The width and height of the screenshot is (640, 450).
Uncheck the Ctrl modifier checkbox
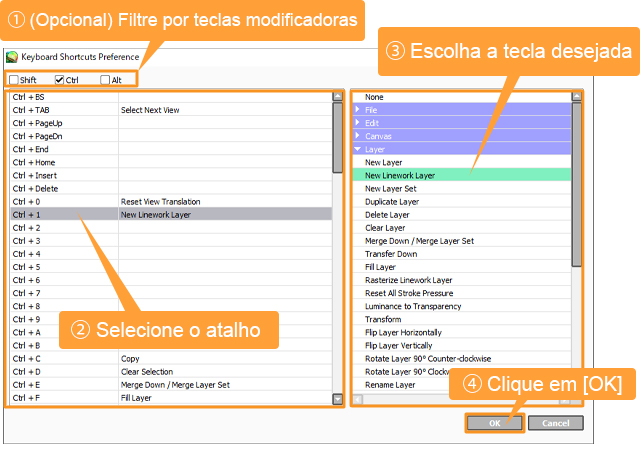click(60, 80)
